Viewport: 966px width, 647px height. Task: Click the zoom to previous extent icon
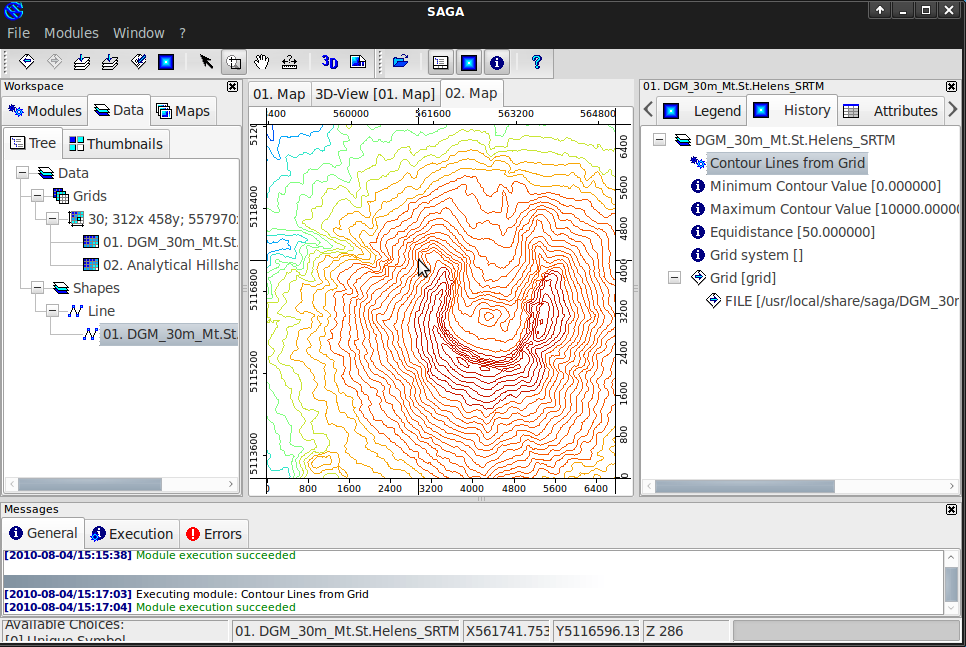coord(27,62)
